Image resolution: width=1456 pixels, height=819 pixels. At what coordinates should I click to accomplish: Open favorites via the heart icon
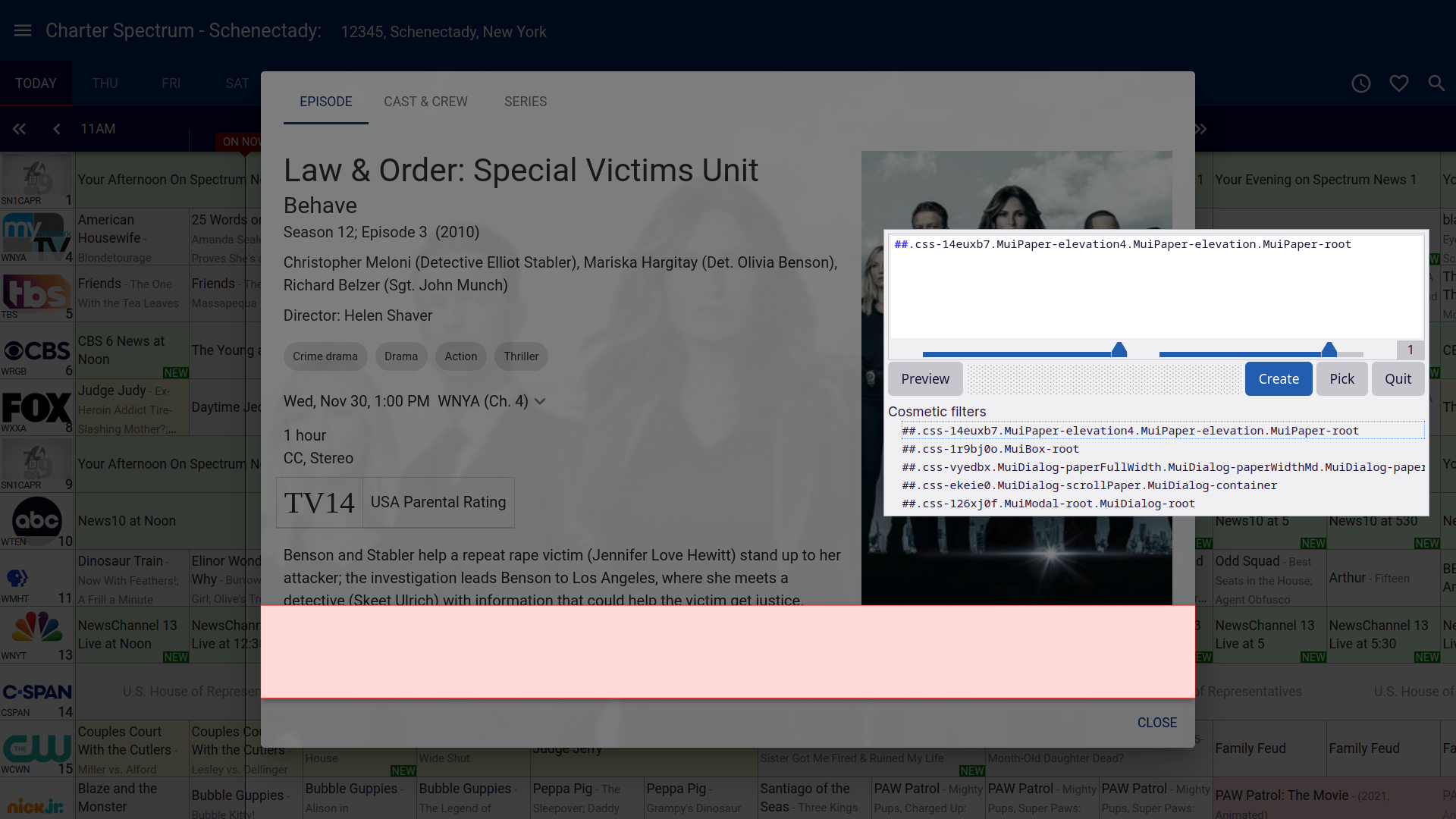pos(1399,83)
